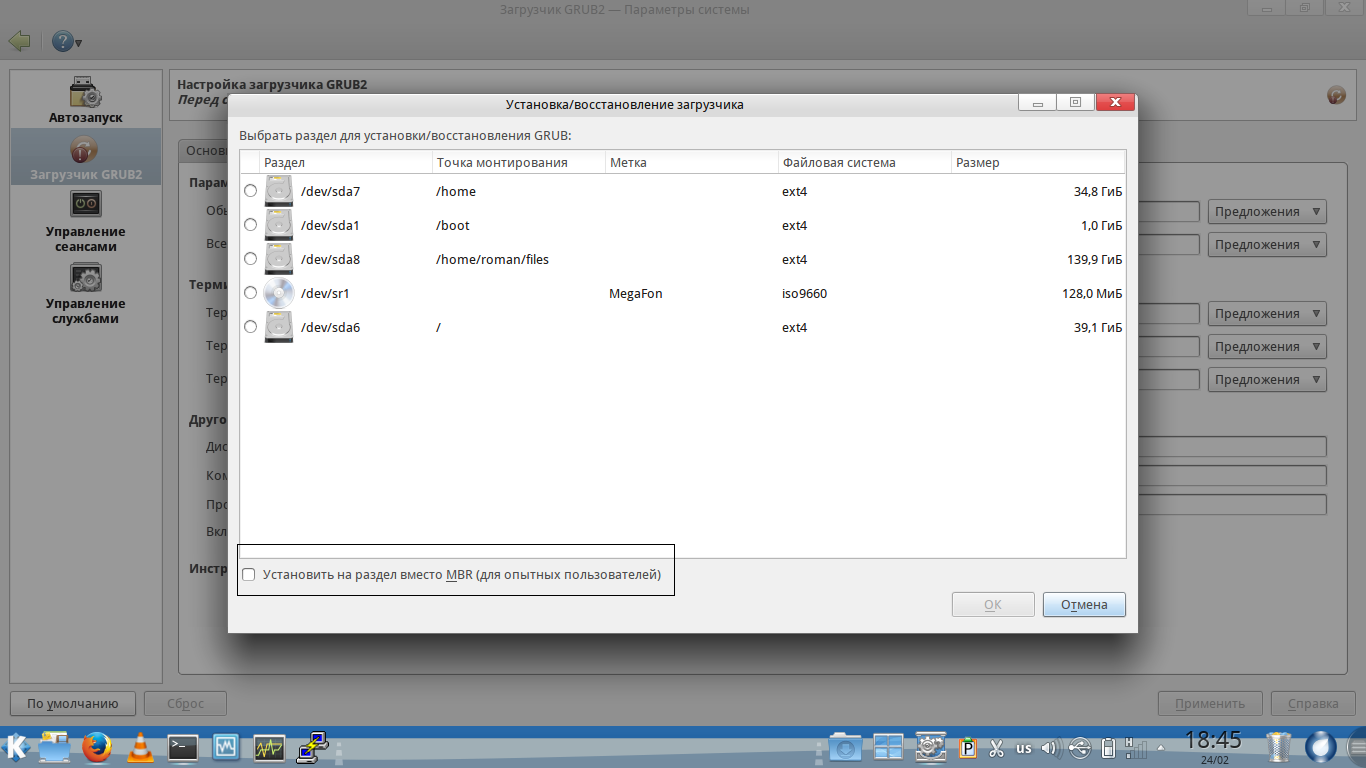
Task: Open Управление службами in the sidebar
Action: (86, 293)
